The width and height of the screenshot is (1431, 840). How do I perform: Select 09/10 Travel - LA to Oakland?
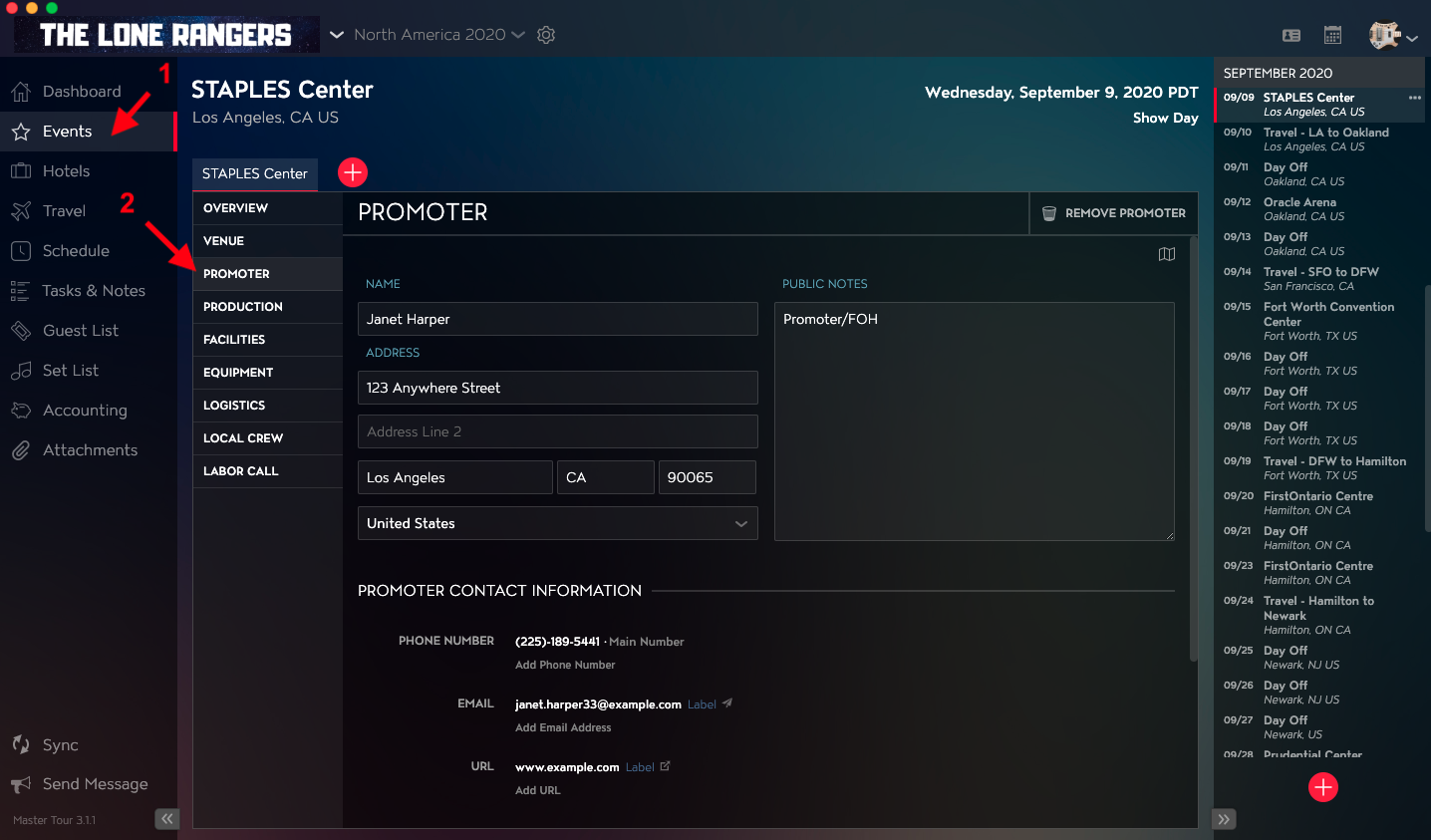pos(1319,140)
